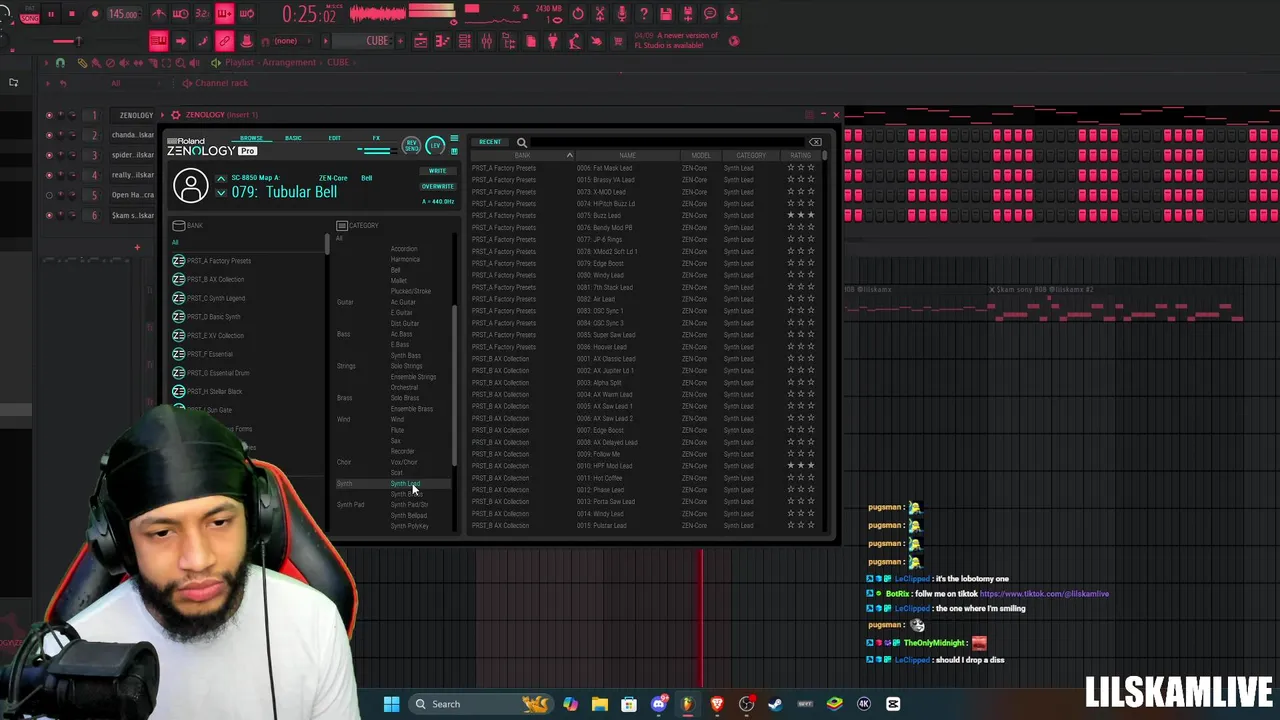Screen dimensions: 1280x720
Task: Sort tone list by BANK column header
Action: click(x=523, y=155)
